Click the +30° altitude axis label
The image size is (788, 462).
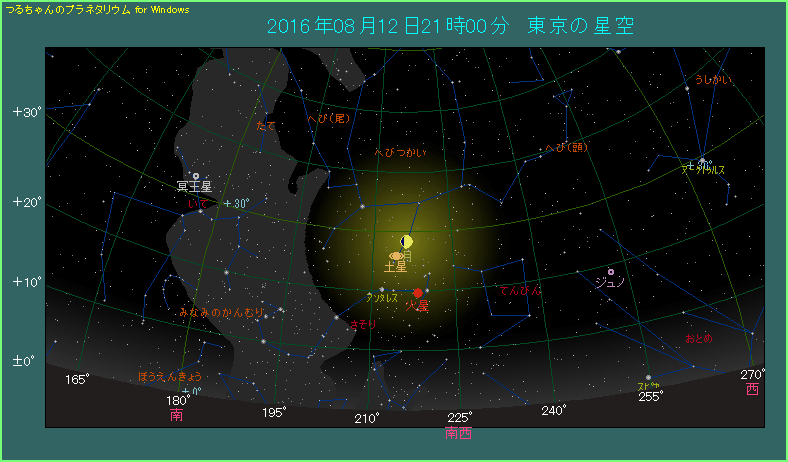(25, 112)
